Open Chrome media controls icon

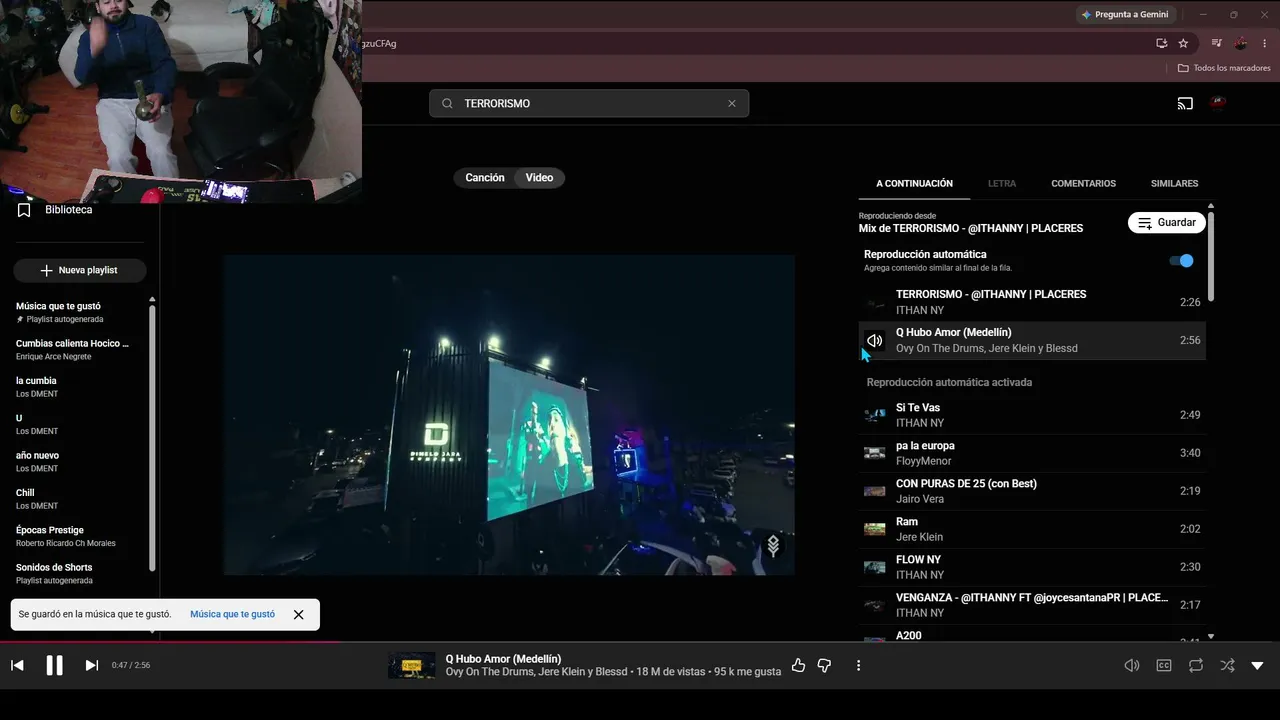pyautogui.click(x=1216, y=43)
